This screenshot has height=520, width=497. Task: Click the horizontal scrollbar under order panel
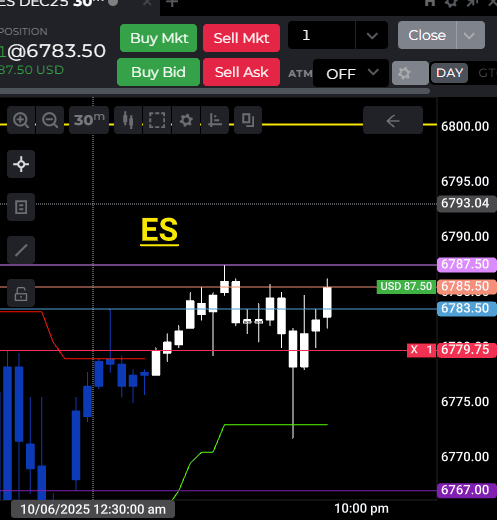point(215,91)
